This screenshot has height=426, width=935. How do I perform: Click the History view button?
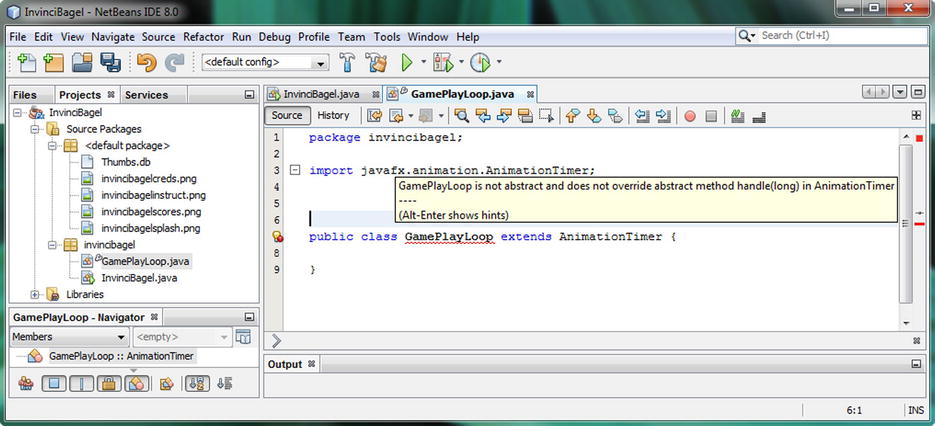(x=333, y=116)
